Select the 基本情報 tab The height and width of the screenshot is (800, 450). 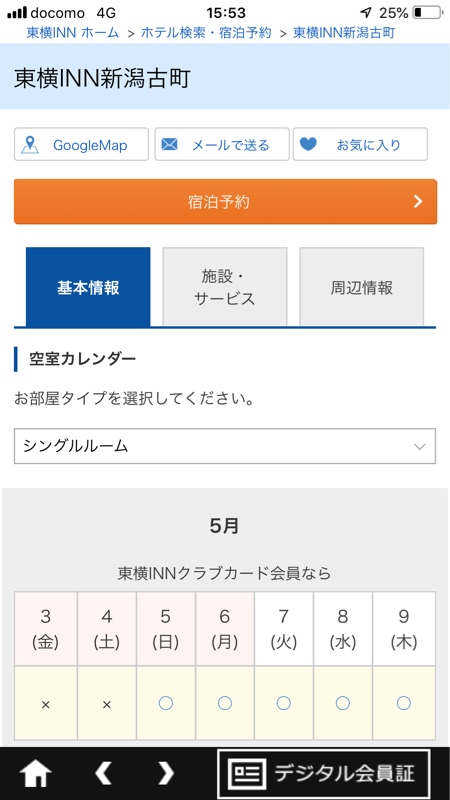(x=88, y=287)
